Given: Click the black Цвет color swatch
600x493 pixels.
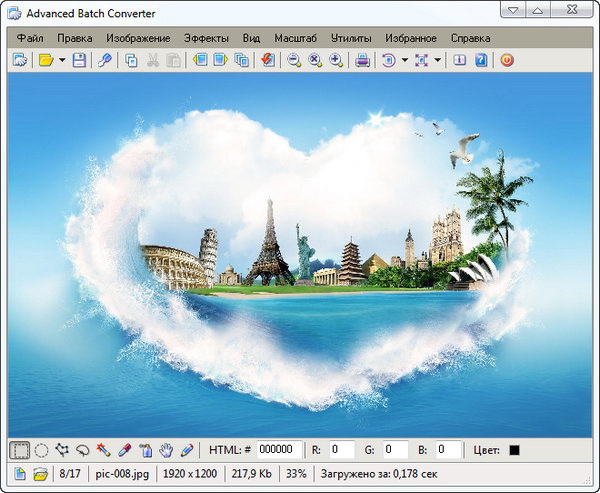Looking at the screenshot, I should [x=514, y=450].
